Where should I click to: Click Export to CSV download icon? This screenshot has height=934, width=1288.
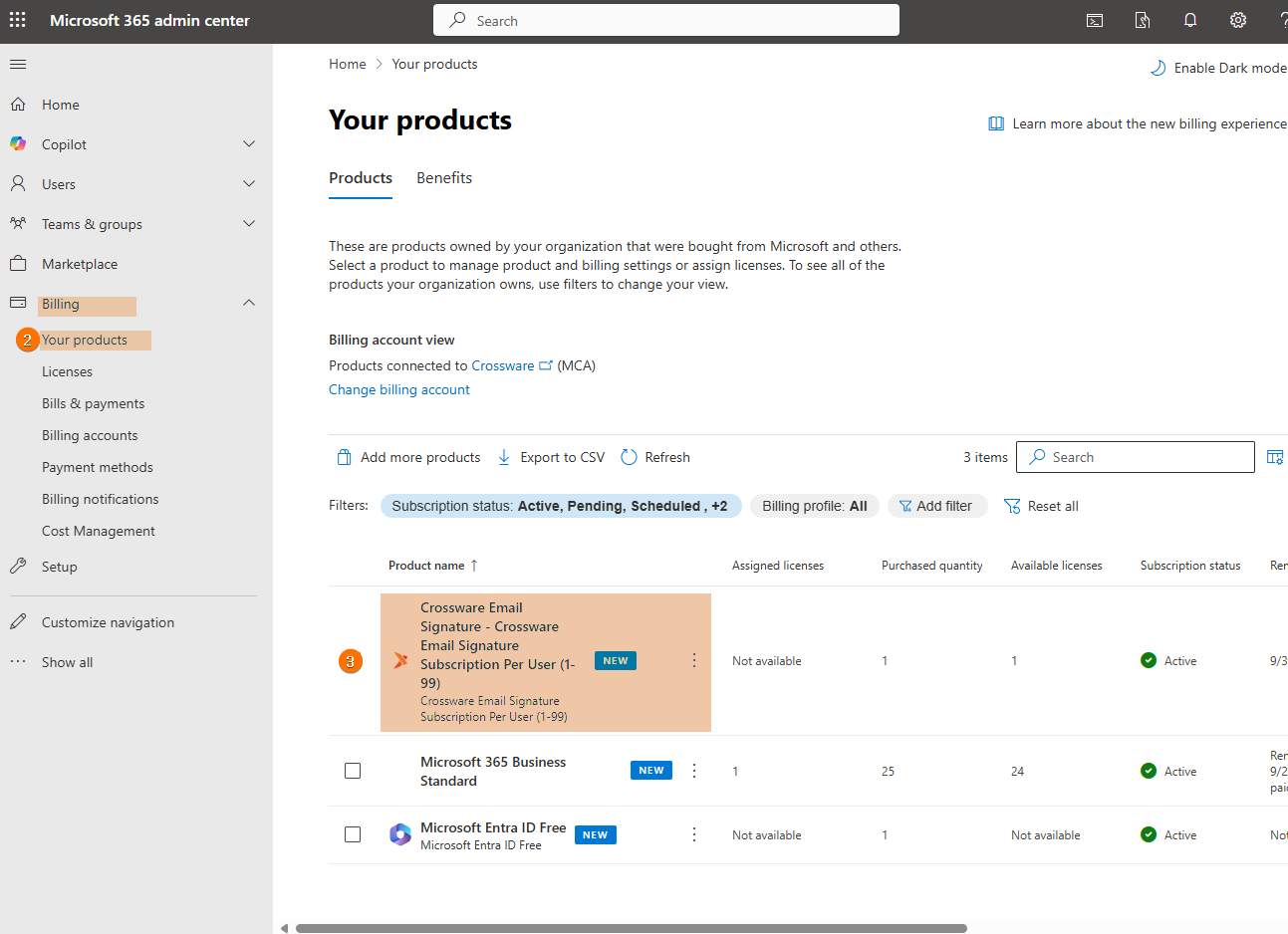coord(504,457)
